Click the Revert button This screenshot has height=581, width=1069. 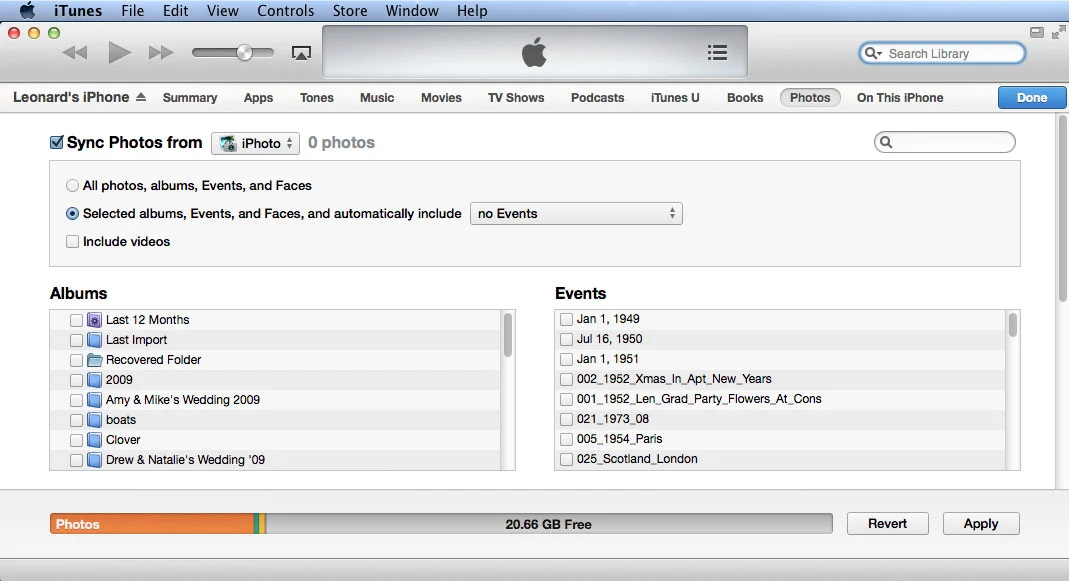(x=887, y=524)
